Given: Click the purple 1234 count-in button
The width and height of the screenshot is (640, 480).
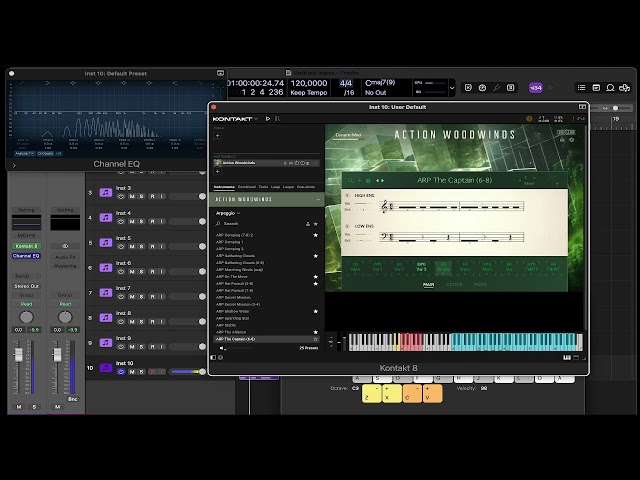Looking at the screenshot, I should [536, 88].
